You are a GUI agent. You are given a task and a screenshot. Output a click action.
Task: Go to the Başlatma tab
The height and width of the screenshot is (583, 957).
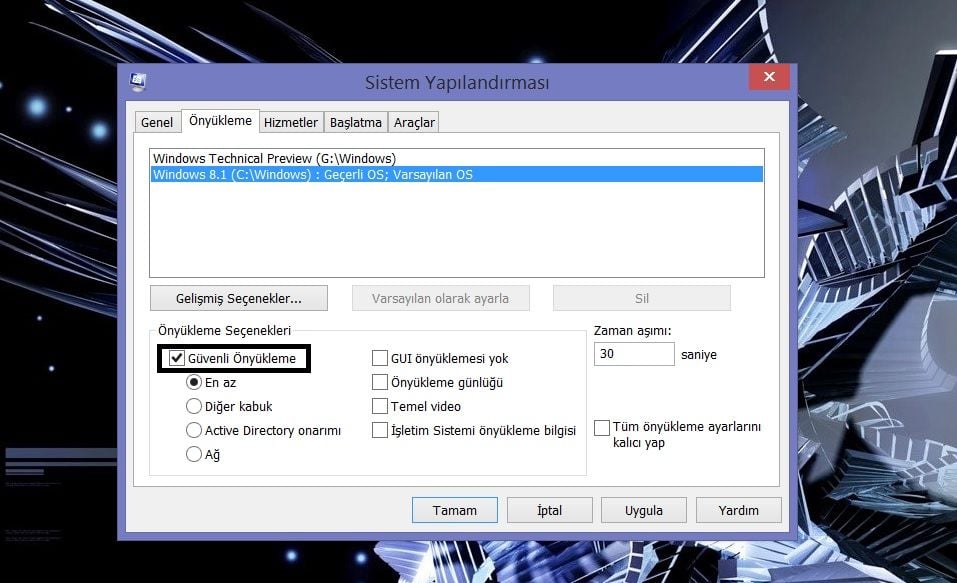356,122
